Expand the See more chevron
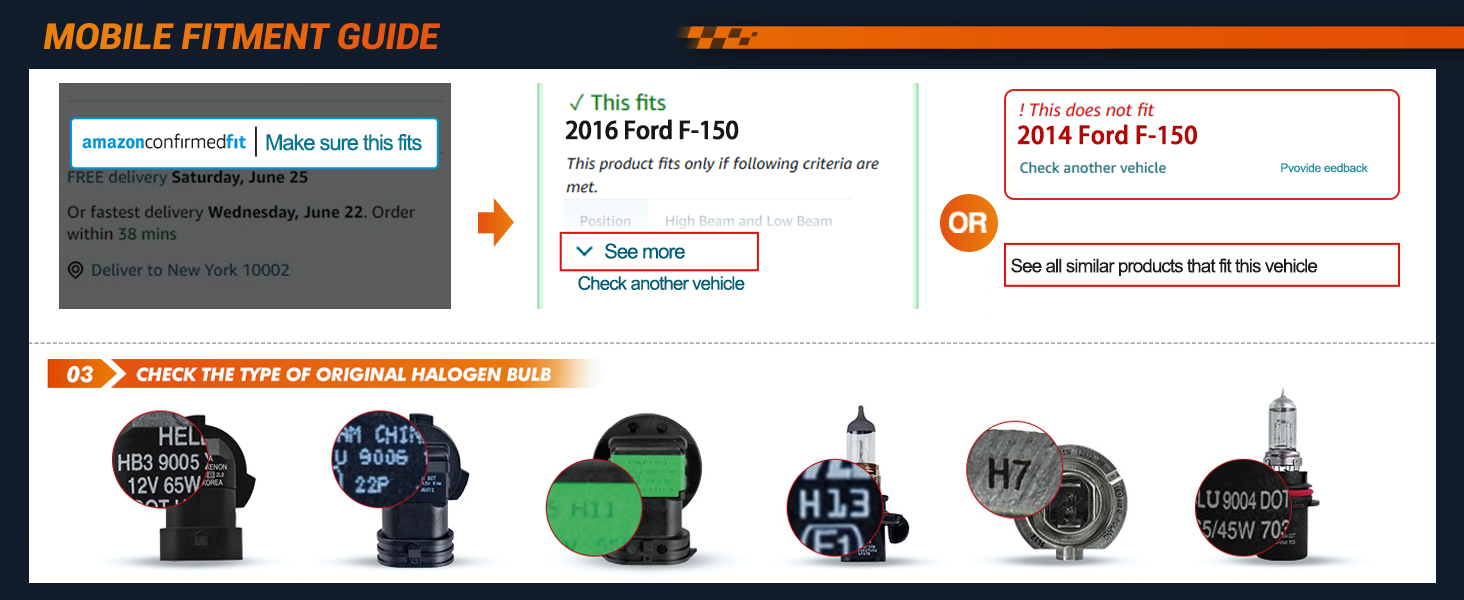1464x600 pixels. pos(585,252)
